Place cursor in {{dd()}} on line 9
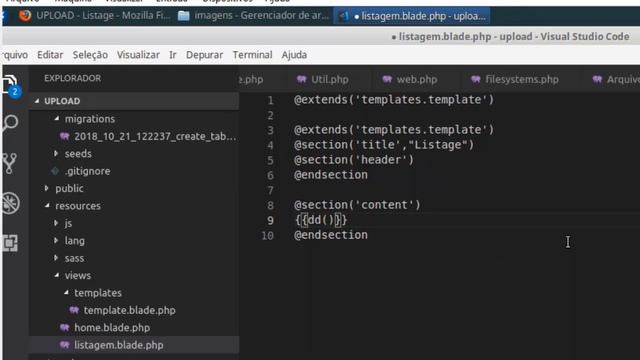Viewport: 640px width, 360px height. coord(321,220)
